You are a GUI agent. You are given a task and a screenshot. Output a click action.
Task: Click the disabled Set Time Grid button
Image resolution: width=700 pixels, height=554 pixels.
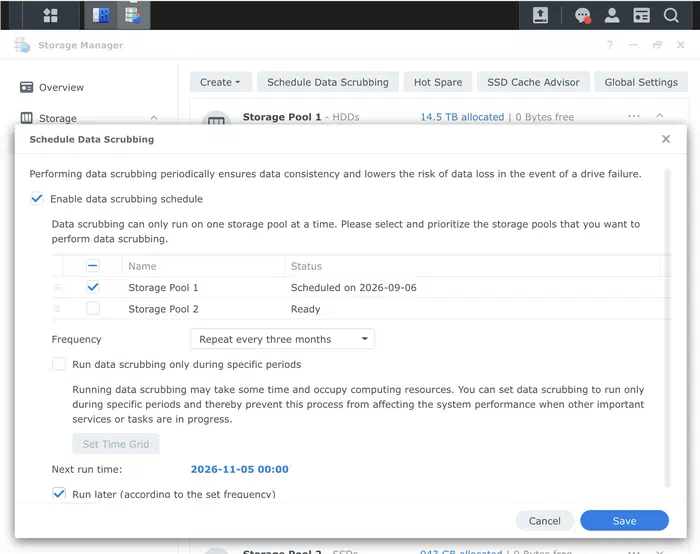pos(116,444)
